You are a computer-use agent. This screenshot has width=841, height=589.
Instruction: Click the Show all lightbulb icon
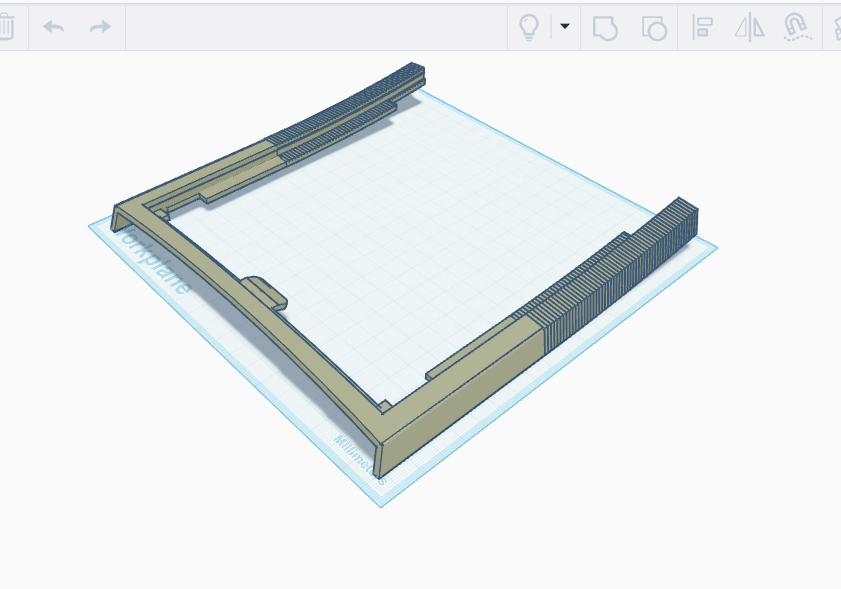[x=529, y=27]
